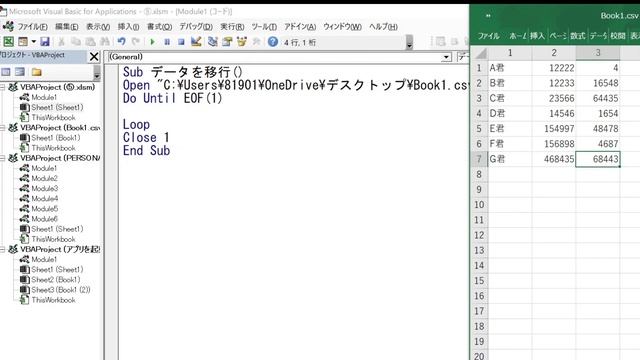Click the Reset stop square icon
The width and height of the screenshot is (640, 360).
point(181,42)
